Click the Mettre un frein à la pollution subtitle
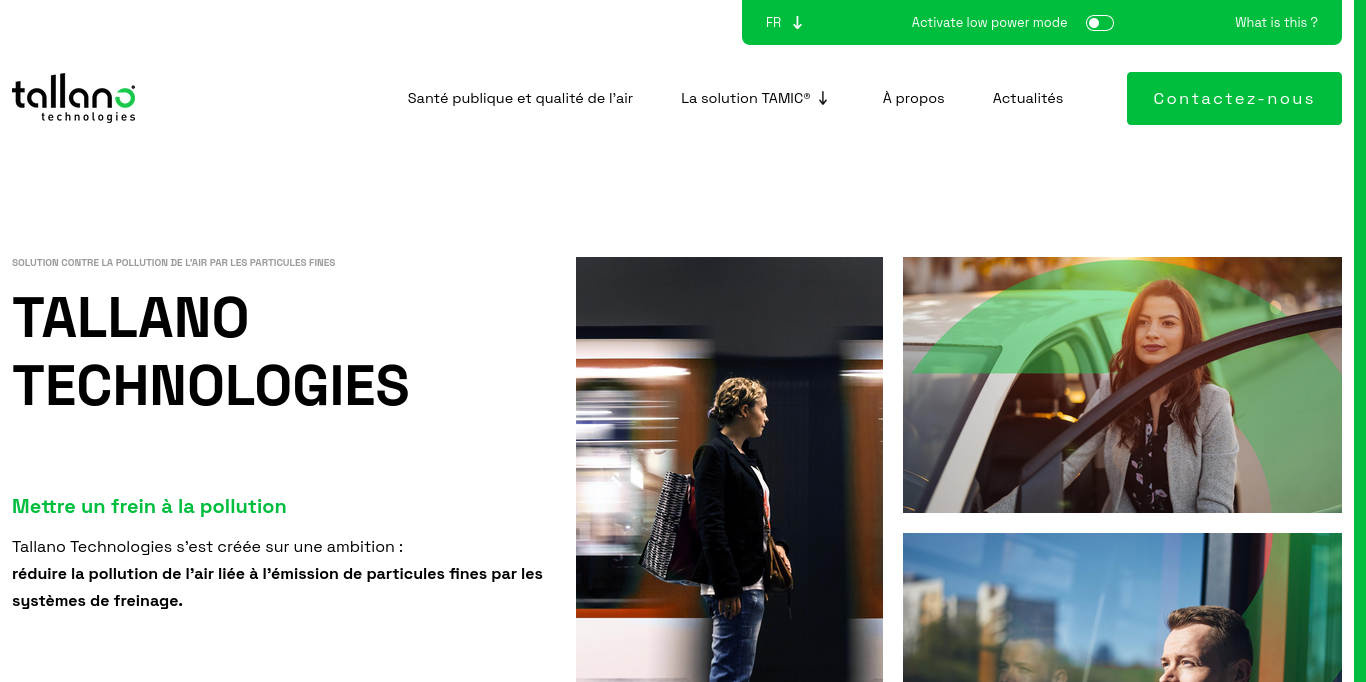Screen dimensions: 1366x682 (x=149, y=506)
